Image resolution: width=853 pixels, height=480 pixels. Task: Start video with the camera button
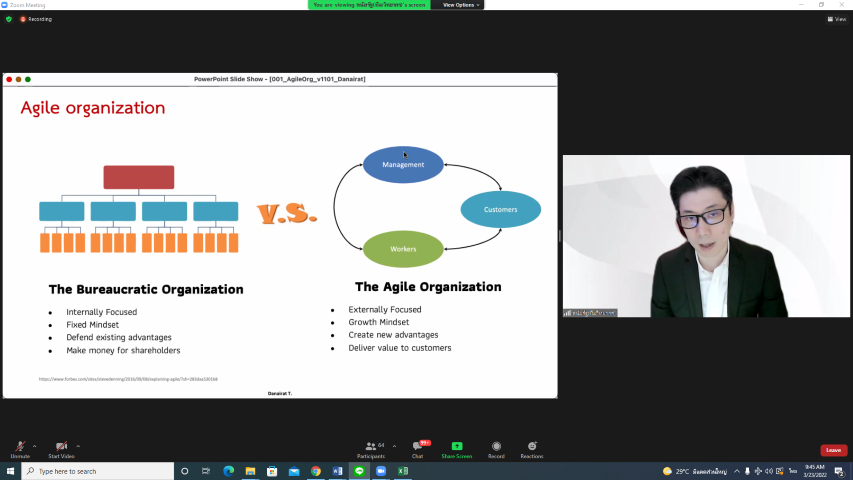click(x=61, y=447)
